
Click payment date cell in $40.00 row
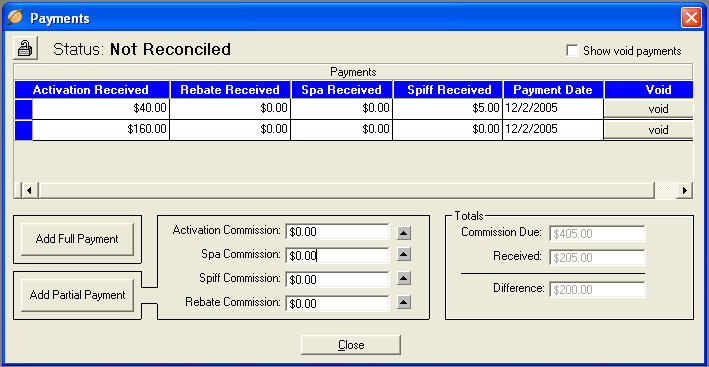pyautogui.click(x=553, y=109)
